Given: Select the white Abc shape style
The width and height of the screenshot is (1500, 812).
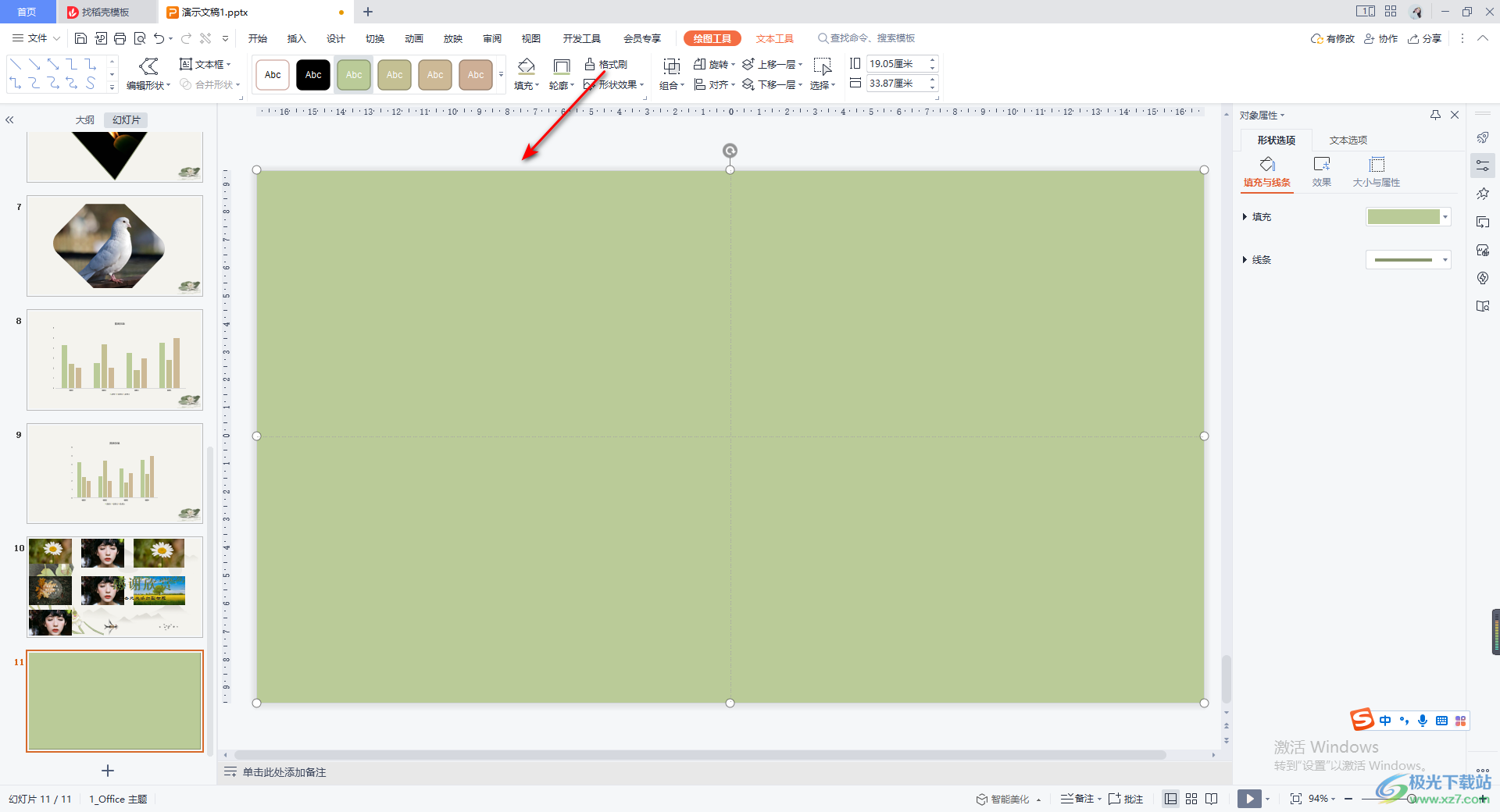Looking at the screenshot, I should click(273, 75).
